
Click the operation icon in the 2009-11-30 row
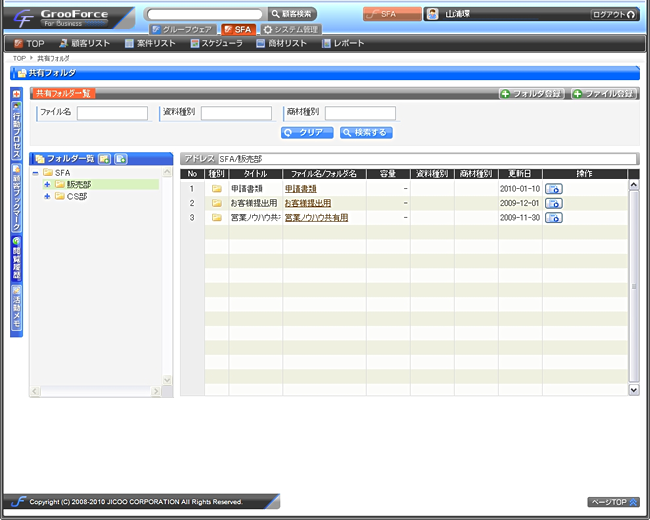(553, 217)
